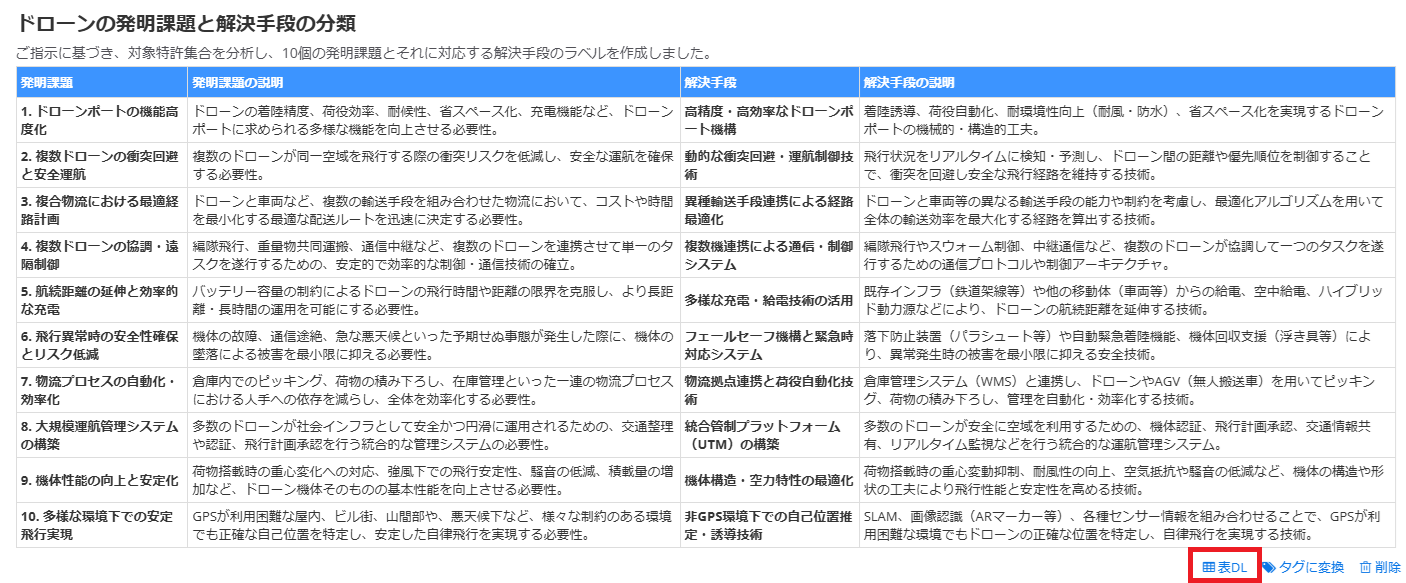Click the 動的な衝突回避・運航制御技術 cell
1406x583 pixels.
click(x=768, y=165)
